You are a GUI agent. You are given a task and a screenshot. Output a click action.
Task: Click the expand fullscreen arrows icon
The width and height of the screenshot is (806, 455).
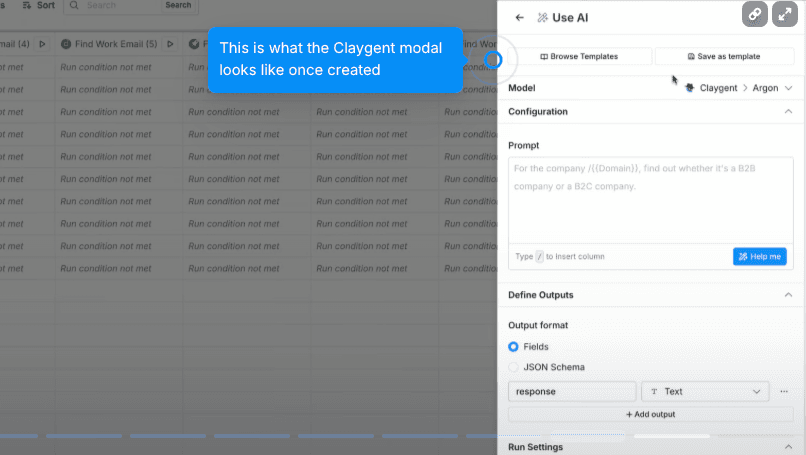785,14
